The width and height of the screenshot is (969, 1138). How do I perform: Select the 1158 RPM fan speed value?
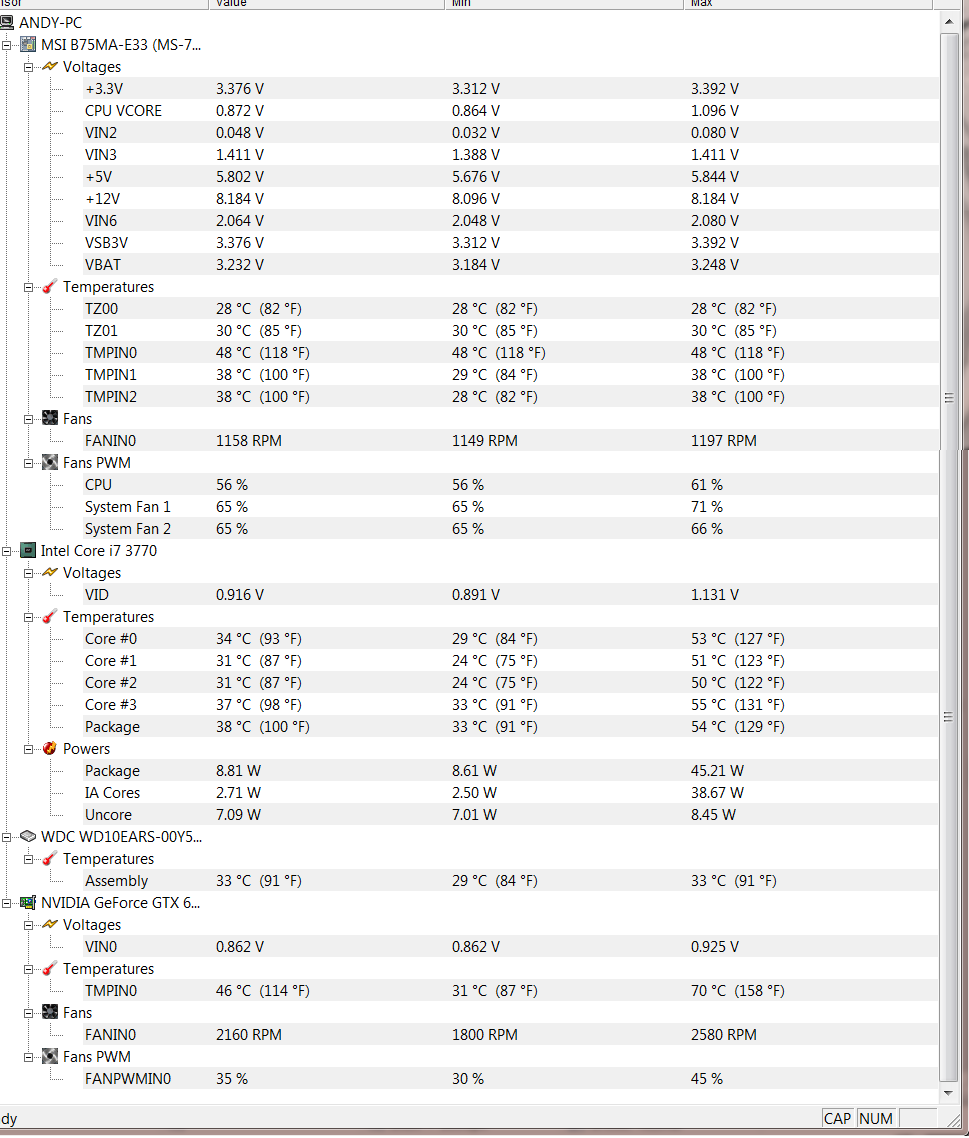pos(248,441)
